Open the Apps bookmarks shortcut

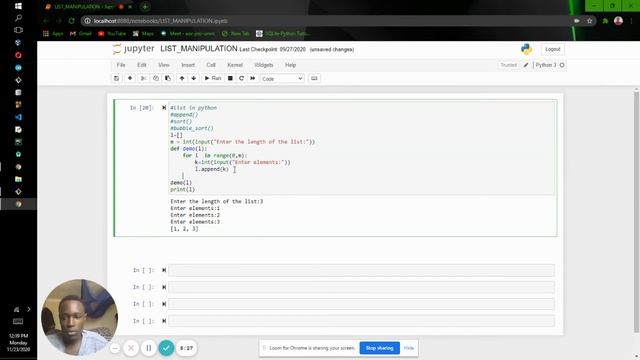[x=53, y=33]
